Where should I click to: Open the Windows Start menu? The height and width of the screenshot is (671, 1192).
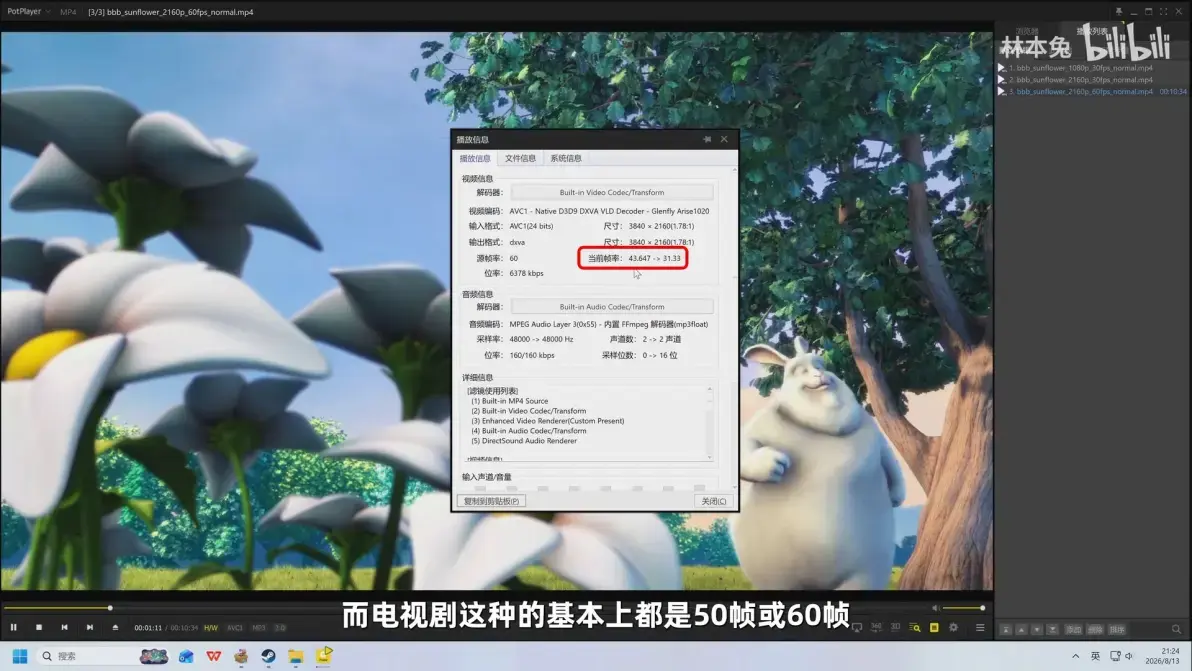(x=20, y=656)
